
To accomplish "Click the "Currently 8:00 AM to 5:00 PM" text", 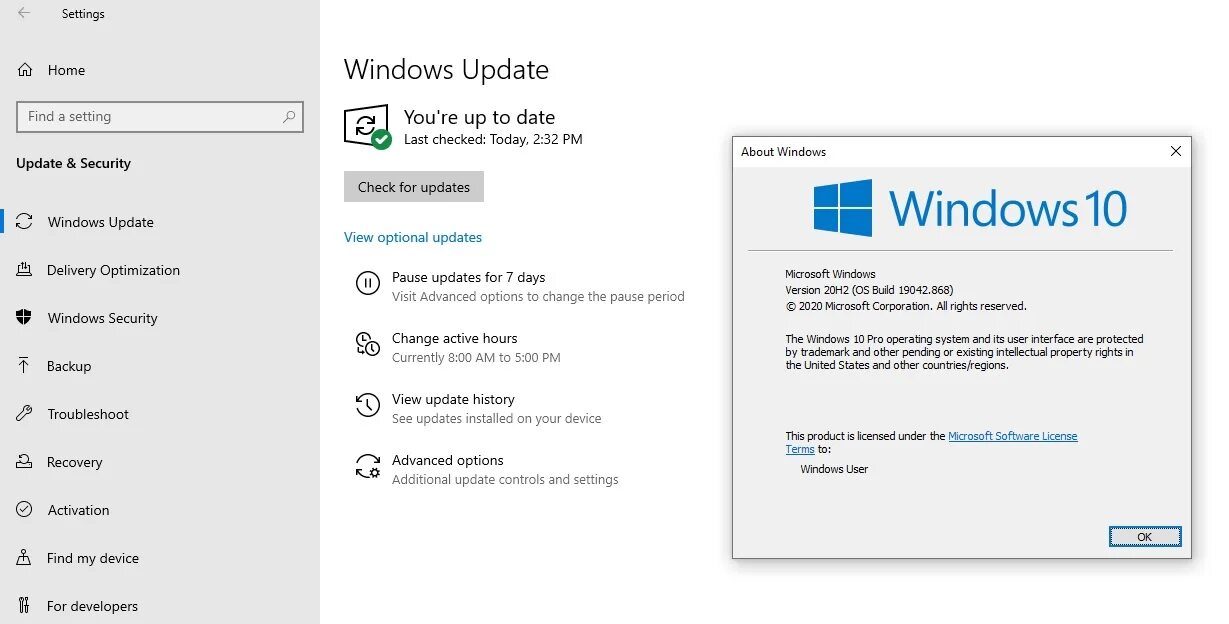I will tap(476, 357).
